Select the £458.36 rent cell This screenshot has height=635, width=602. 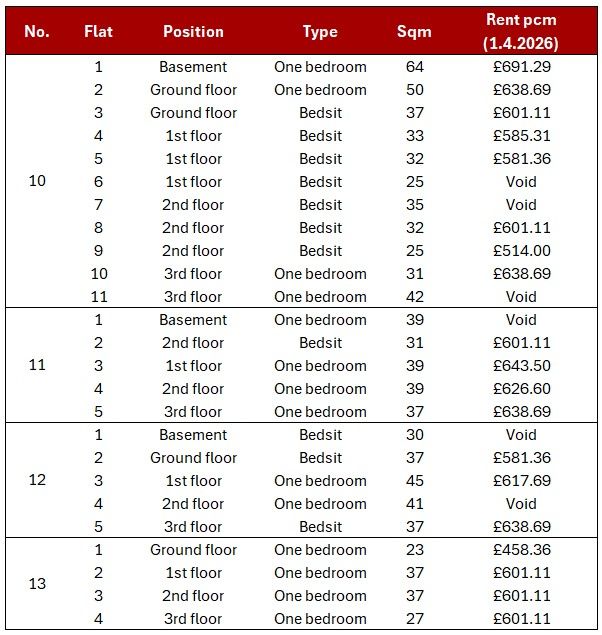coord(521,550)
